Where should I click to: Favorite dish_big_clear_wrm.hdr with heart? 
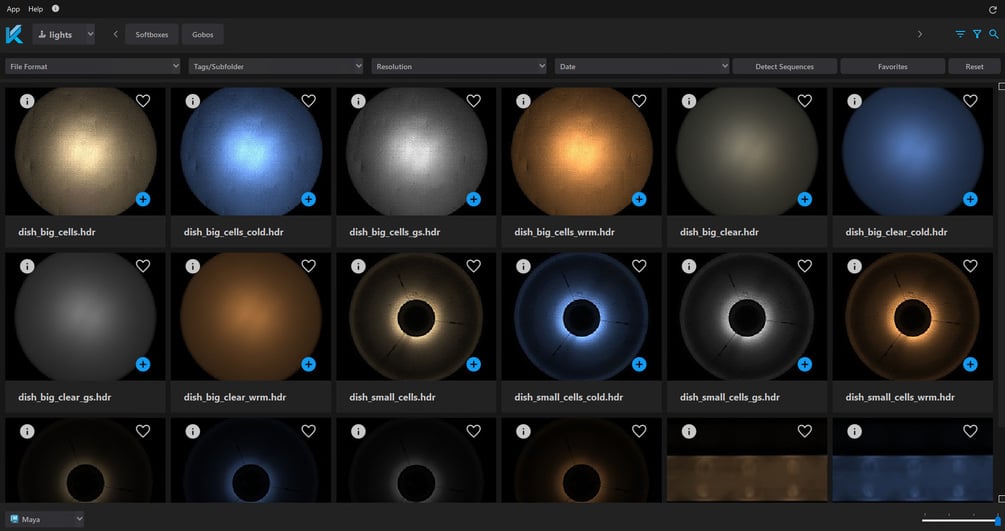point(308,266)
